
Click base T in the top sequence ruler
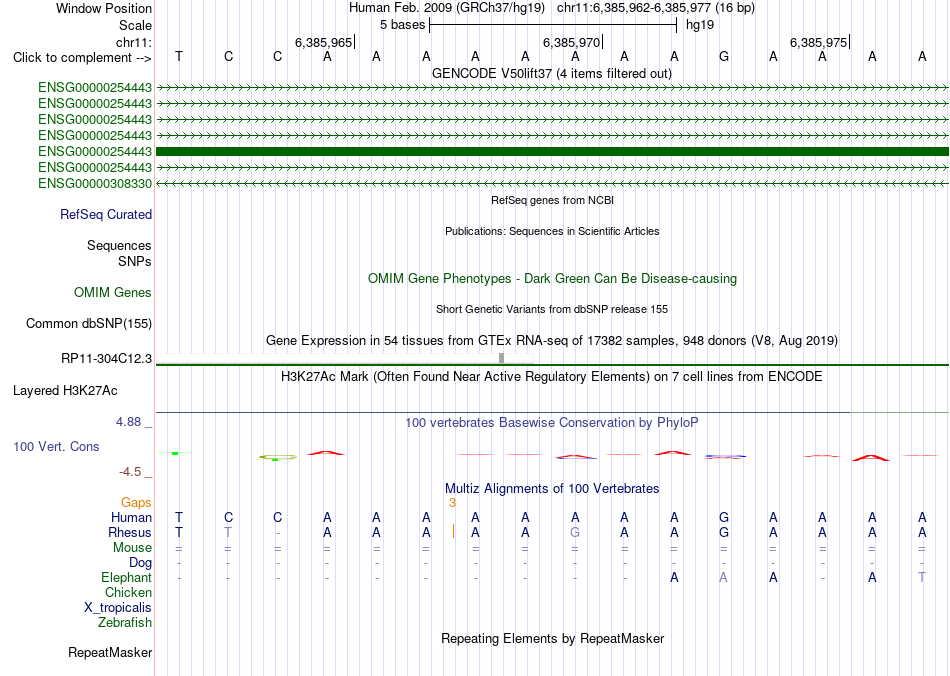tap(179, 56)
